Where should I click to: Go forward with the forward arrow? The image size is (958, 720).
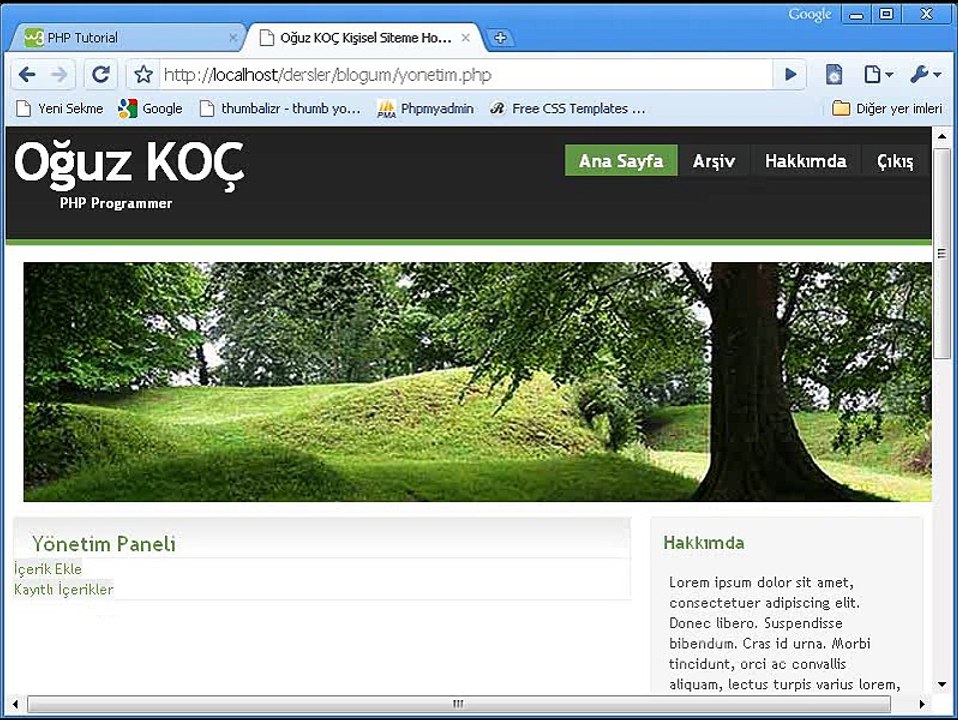point(59,75)
